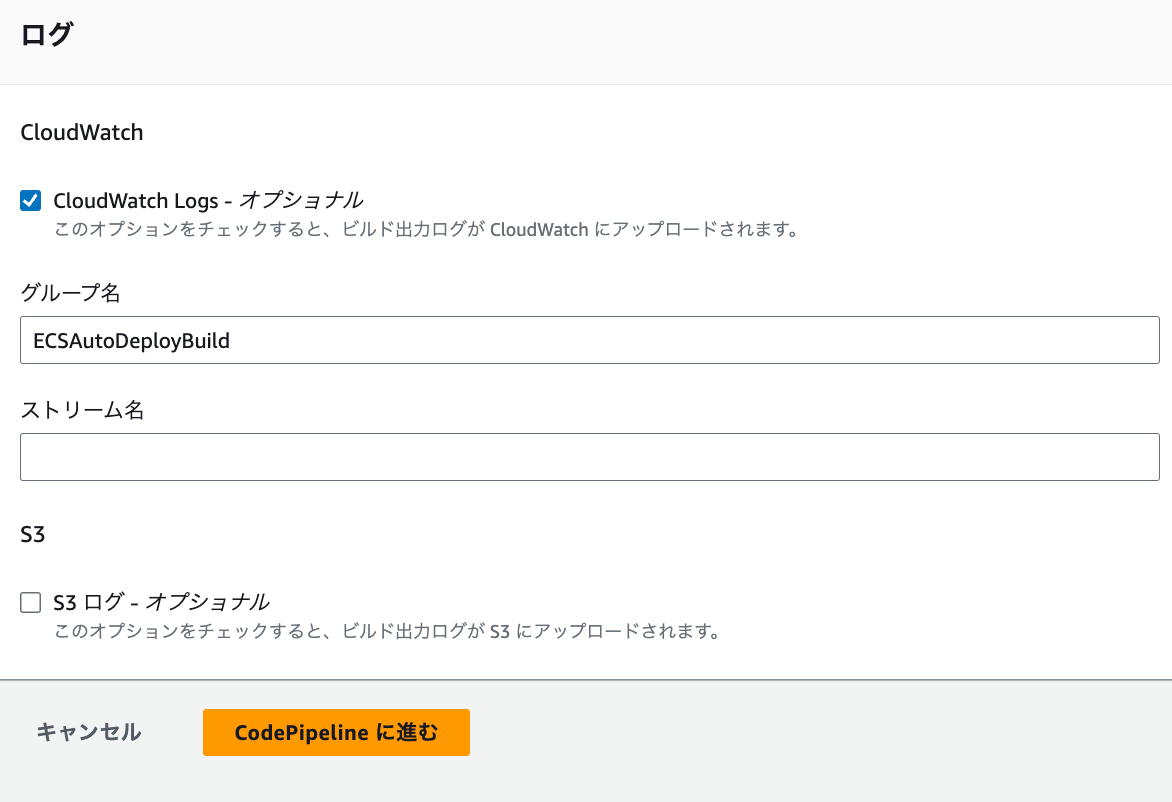Click the ストリーム名 field label
The height and width of the screenshot is (802, 1172).
(x=82, y=409)
